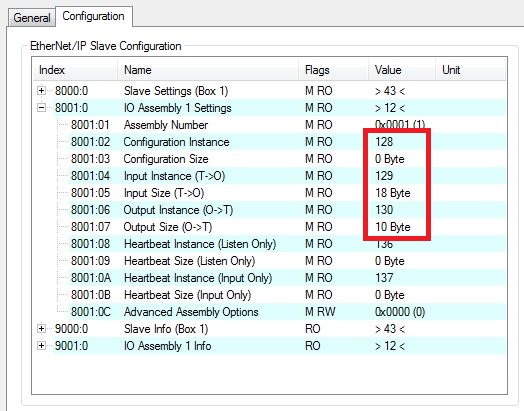Click the Advanced Assembly Options name
Image resolution: width=524 pixels, height=411 pixels.
point(191,312)
